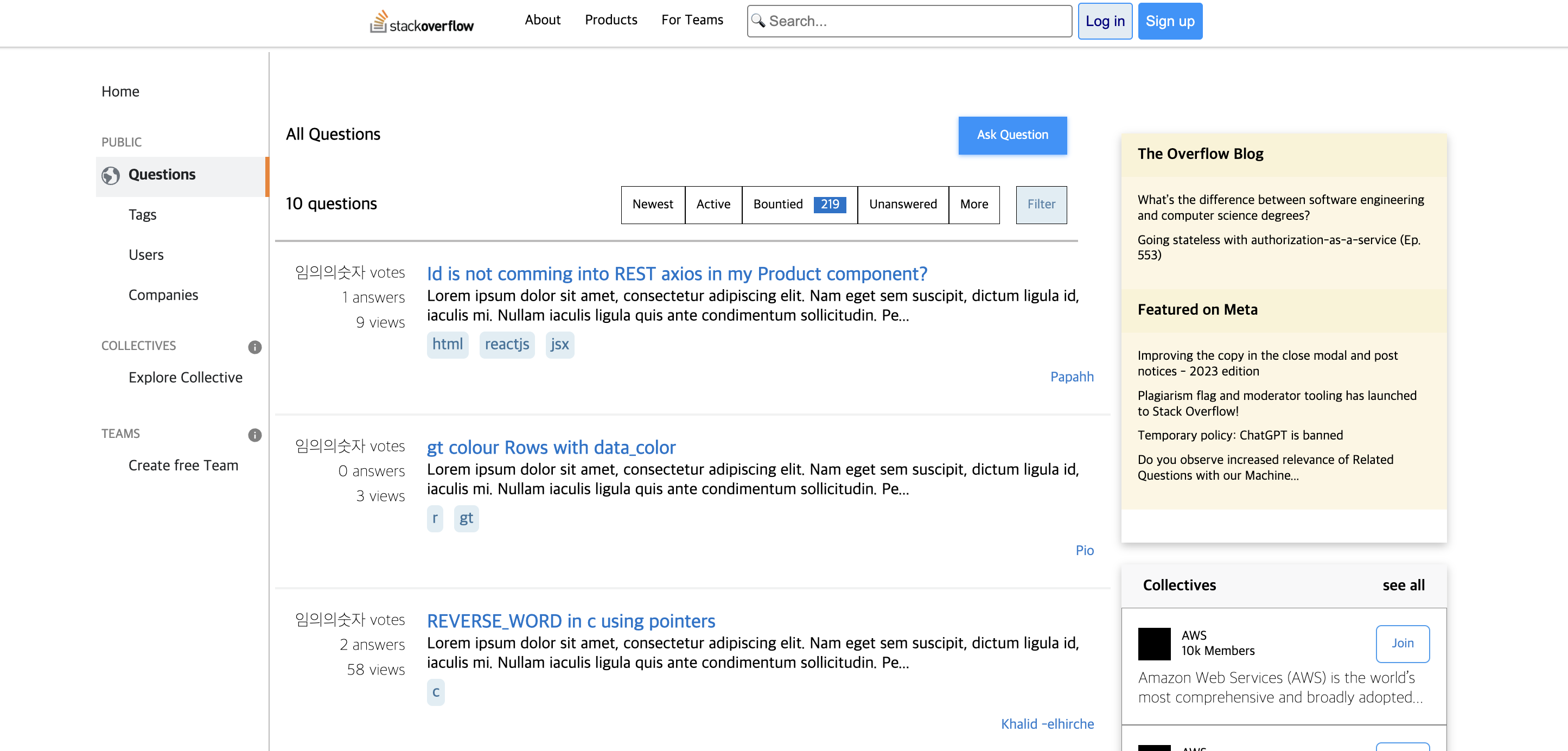Click the Log in button
Screen dimensions: 1568x751
1105,21
